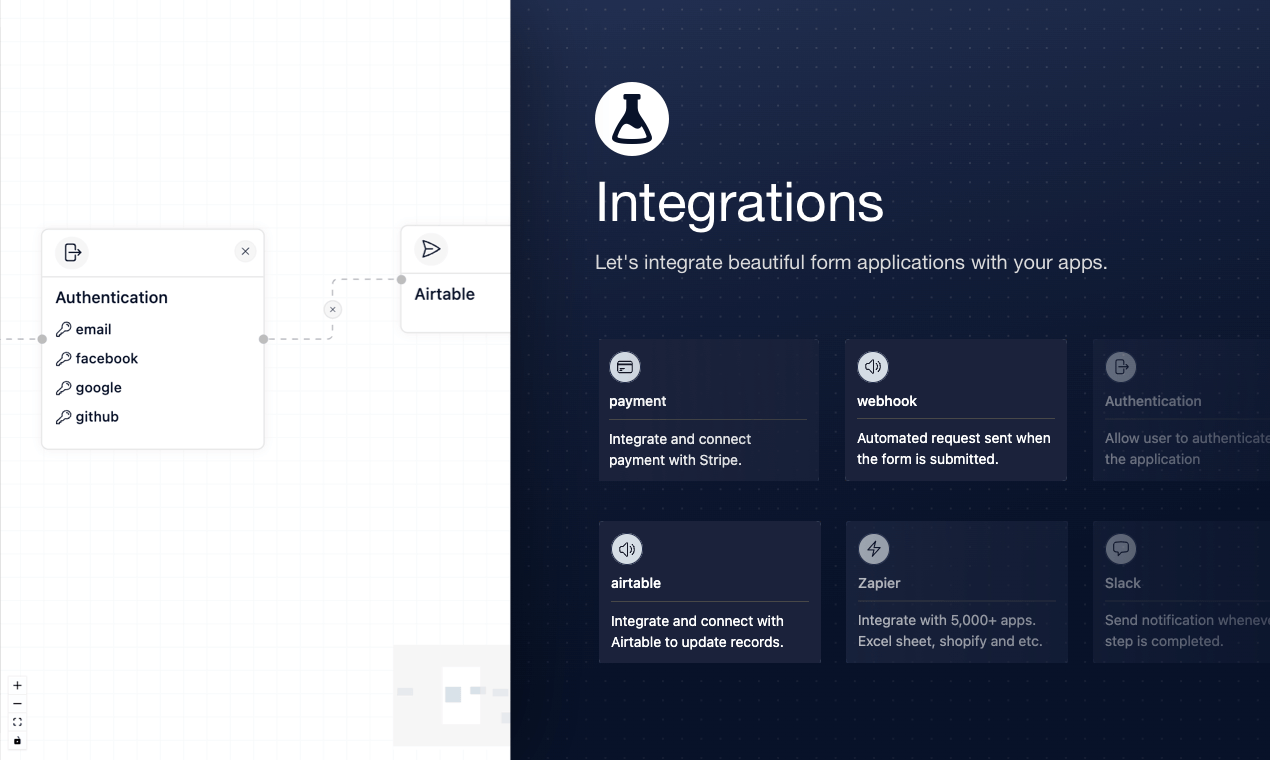Viewport: 1270px width, 760px height.
Task: Click the chat bubble icon on Slack card
Action: (1120, 549)
